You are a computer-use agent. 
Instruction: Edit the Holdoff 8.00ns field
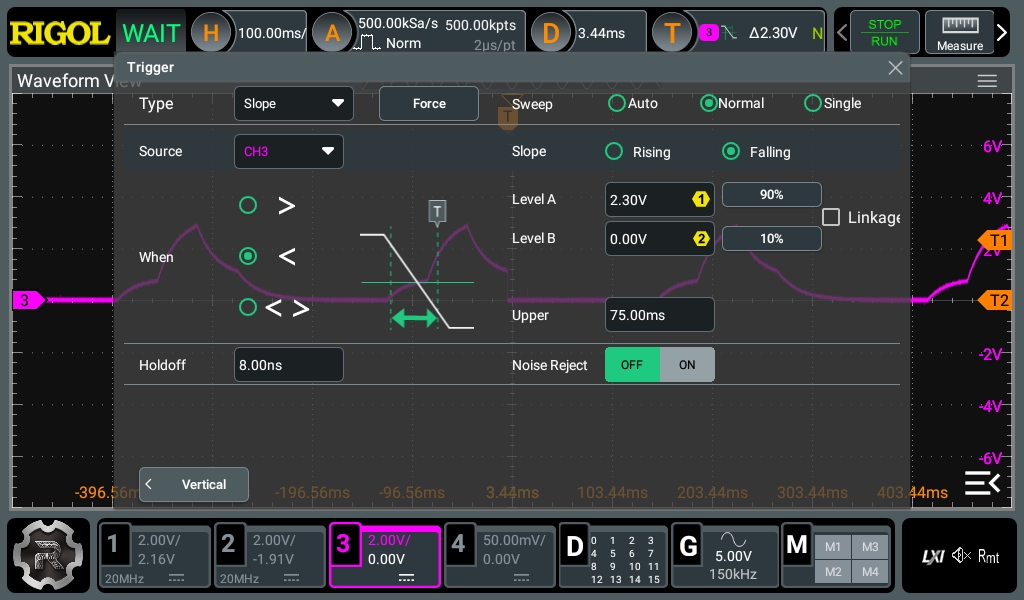[288, 365]
